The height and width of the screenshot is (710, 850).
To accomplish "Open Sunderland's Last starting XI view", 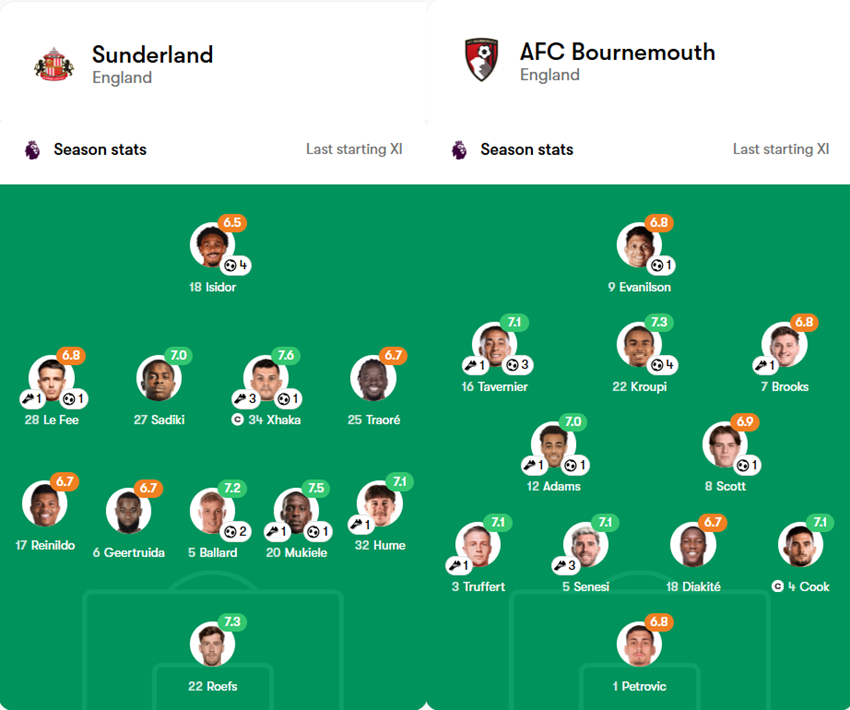I will click(x=352, y=148).
